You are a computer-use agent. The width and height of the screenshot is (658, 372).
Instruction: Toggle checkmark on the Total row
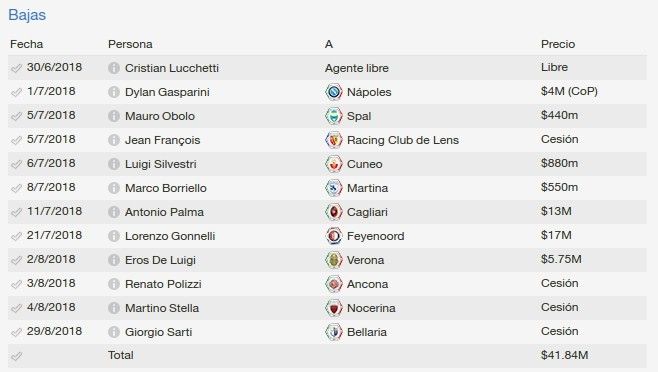pyautogui.click(x=16, y=356)
